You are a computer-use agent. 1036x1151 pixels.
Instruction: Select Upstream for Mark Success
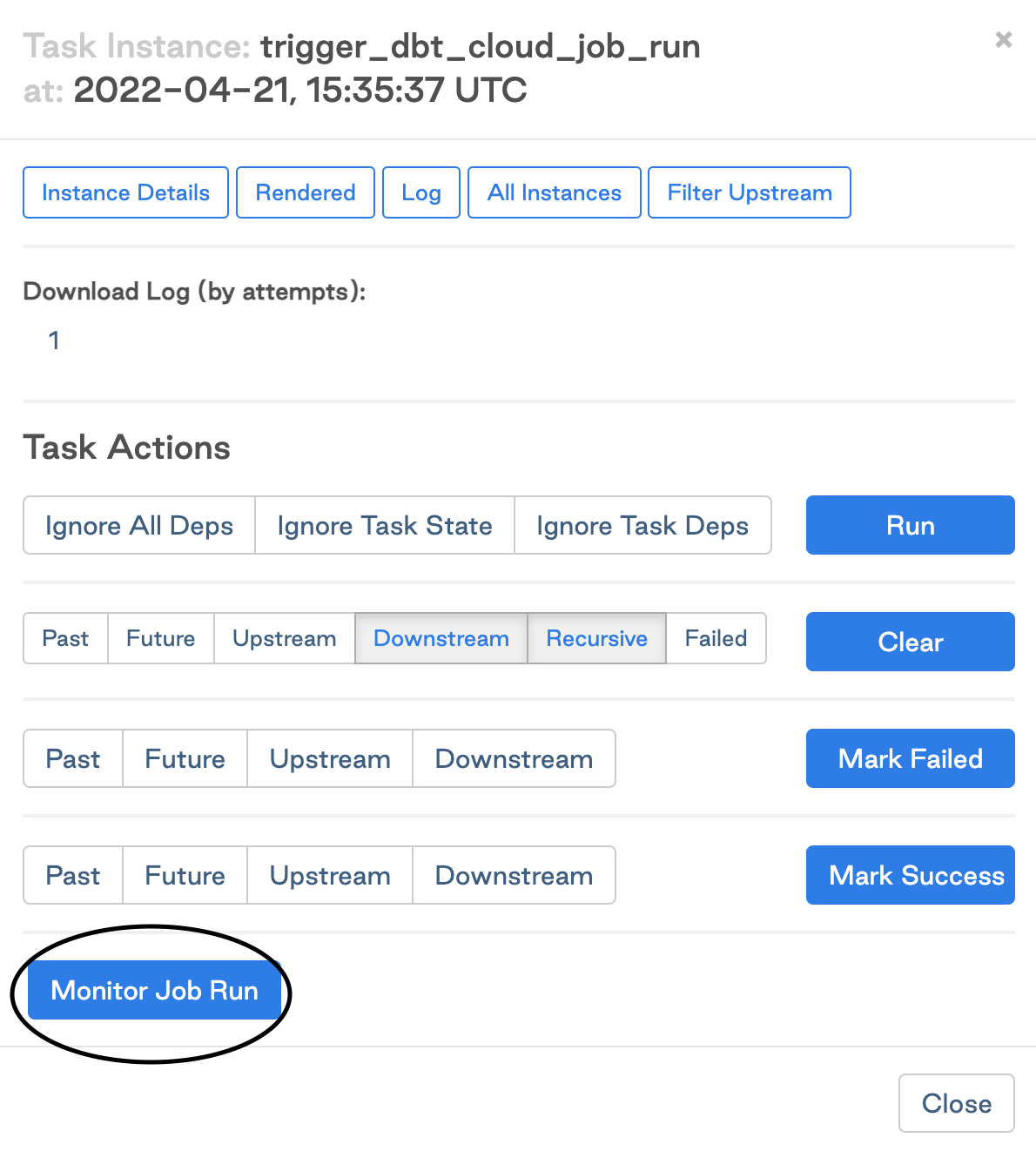tap(329, 875)
